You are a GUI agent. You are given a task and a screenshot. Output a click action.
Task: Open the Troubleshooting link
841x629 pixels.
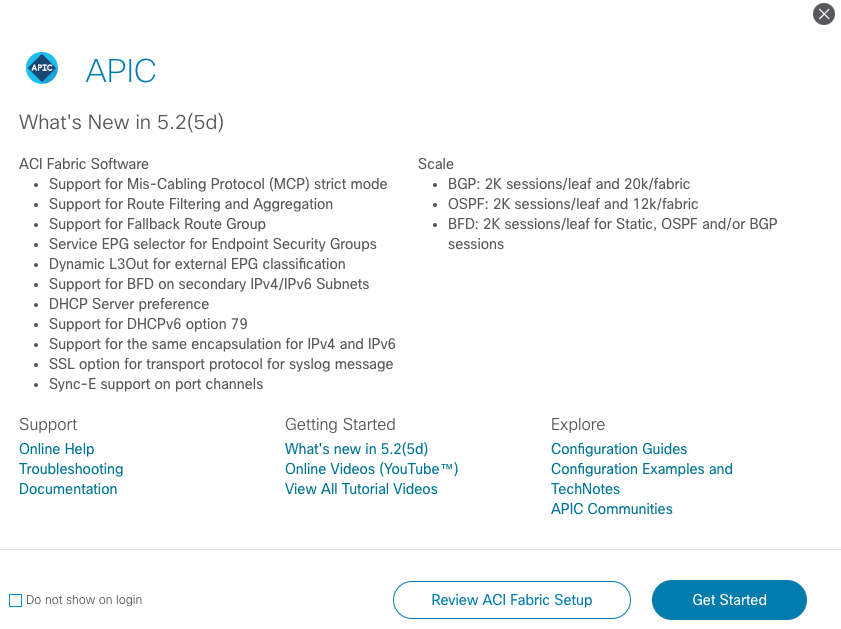71,469
